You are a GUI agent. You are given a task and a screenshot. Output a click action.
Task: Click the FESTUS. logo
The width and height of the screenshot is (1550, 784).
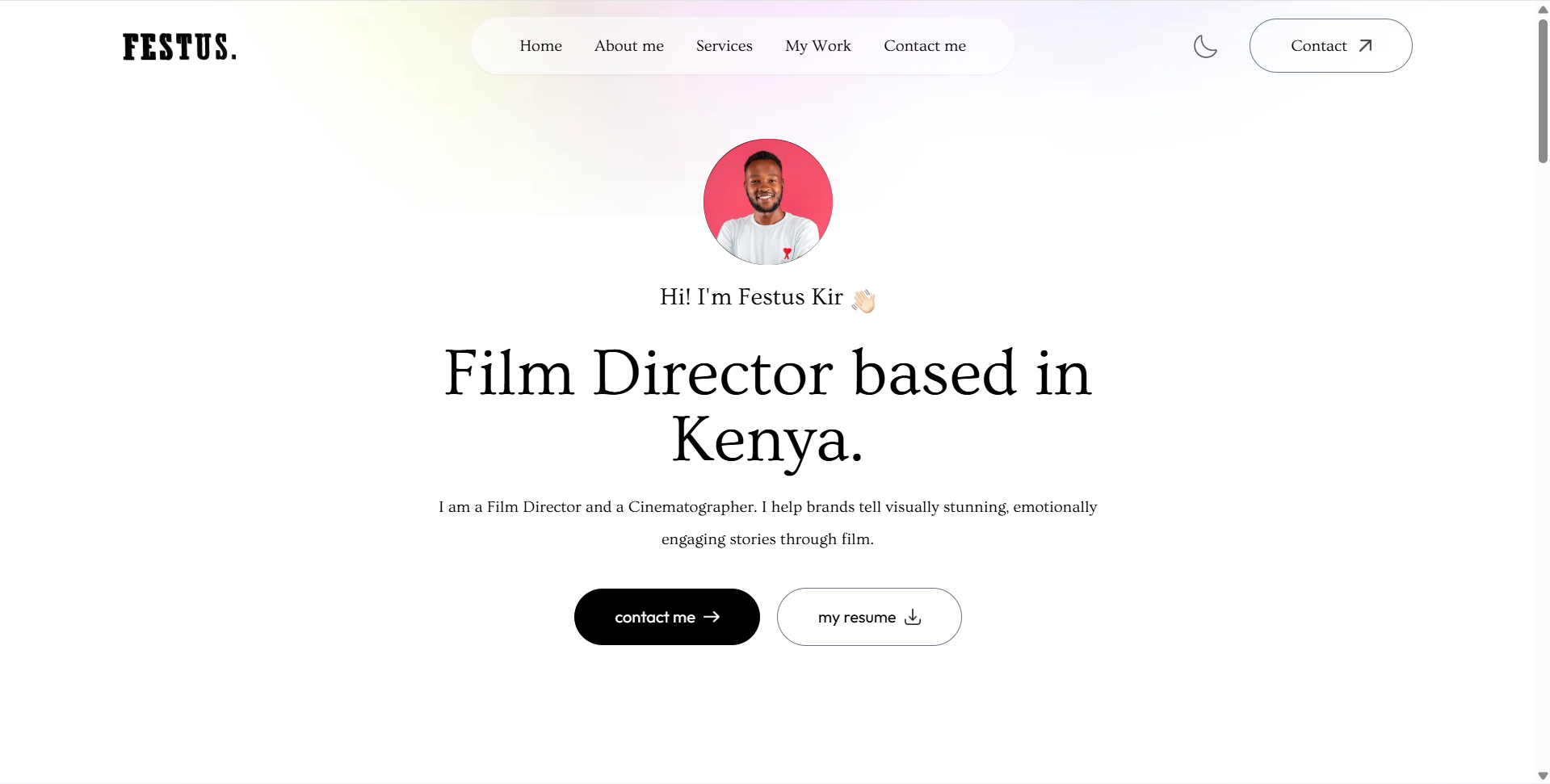pos(179,47)
